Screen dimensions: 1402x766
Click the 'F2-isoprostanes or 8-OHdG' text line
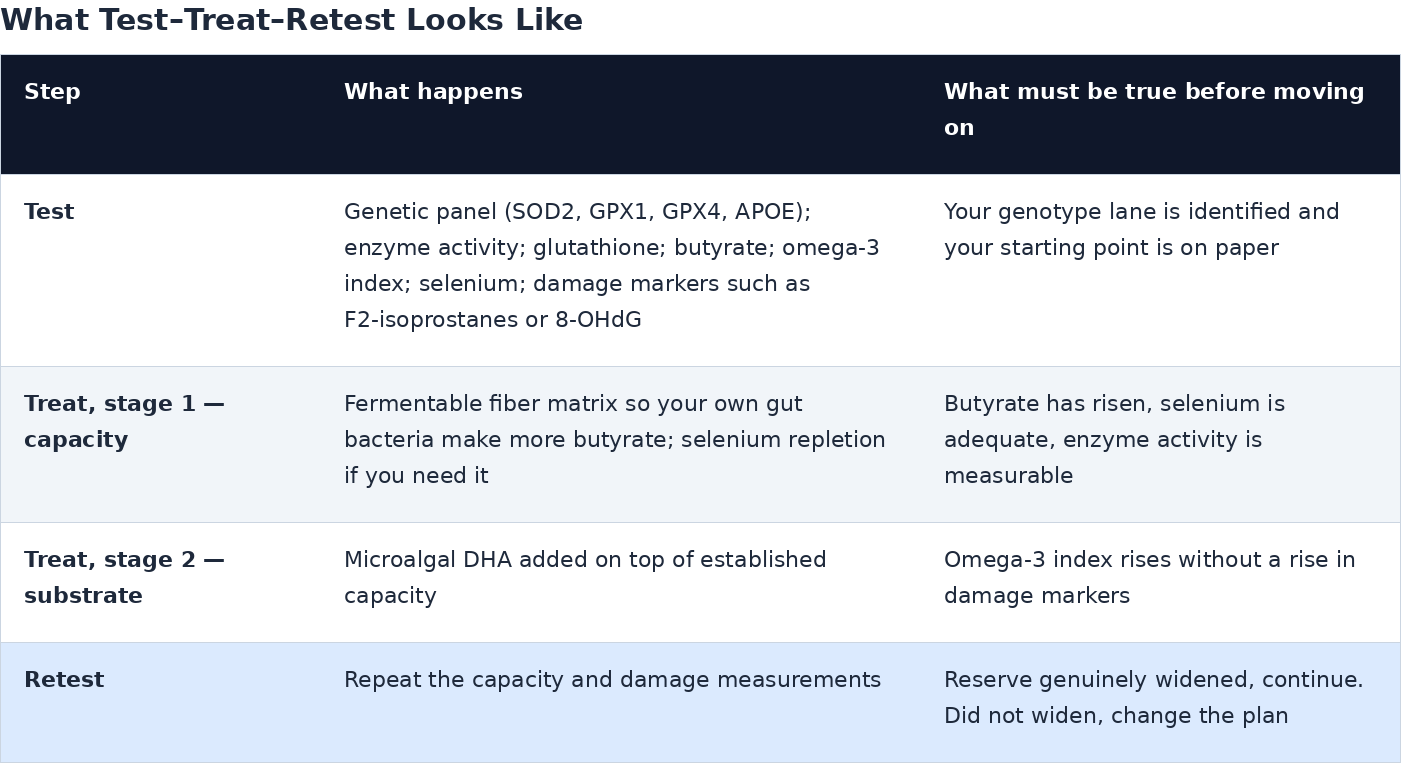tap(493, 320)
